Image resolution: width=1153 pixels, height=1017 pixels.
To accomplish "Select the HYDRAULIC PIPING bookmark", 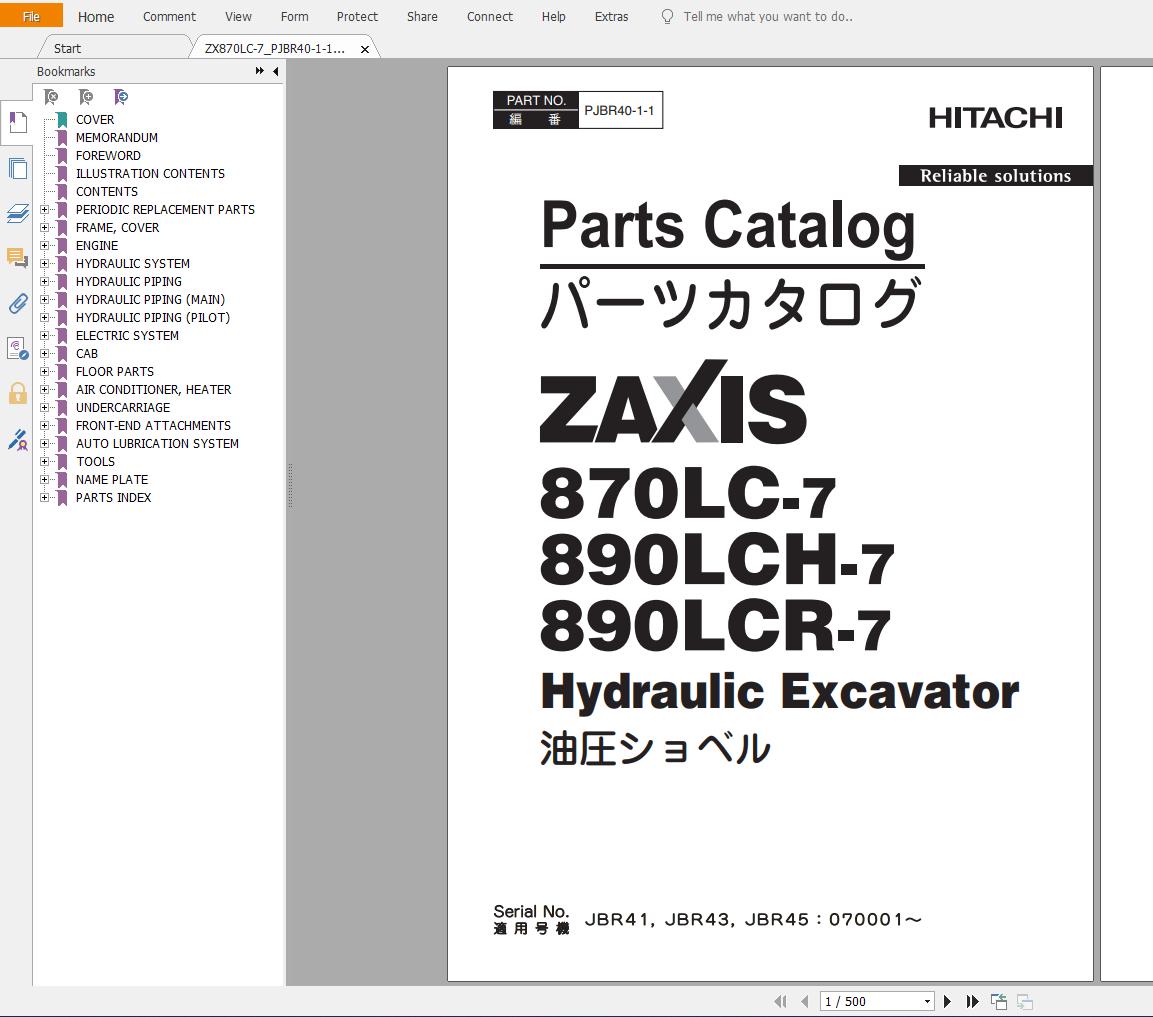I will click(129, 282).
